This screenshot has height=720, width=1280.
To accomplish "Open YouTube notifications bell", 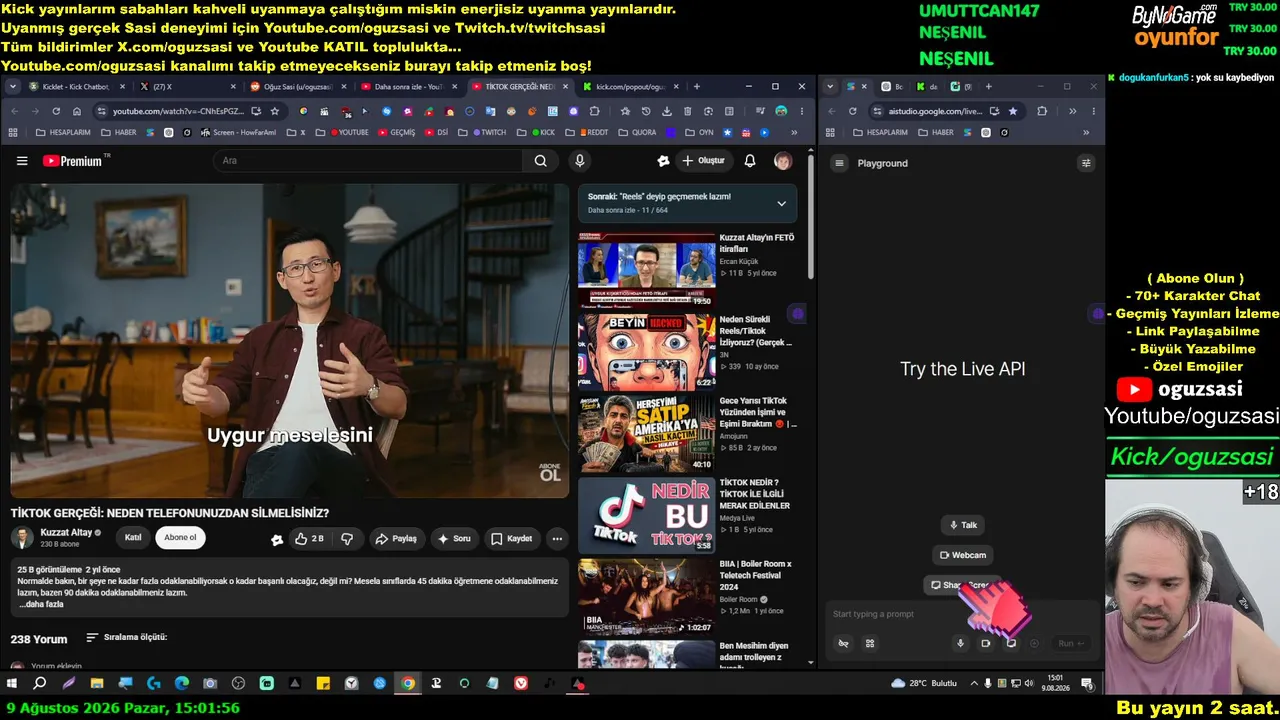I will click(x=750, y=161).
